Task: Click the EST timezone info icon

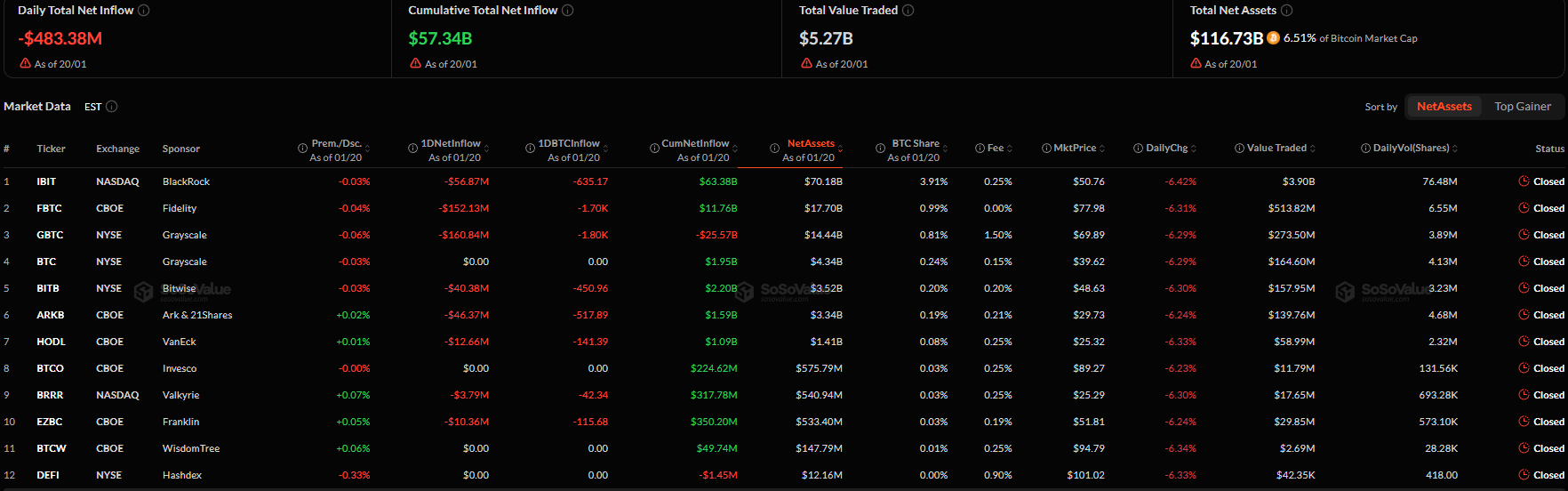Action: [x=112, y=107]
